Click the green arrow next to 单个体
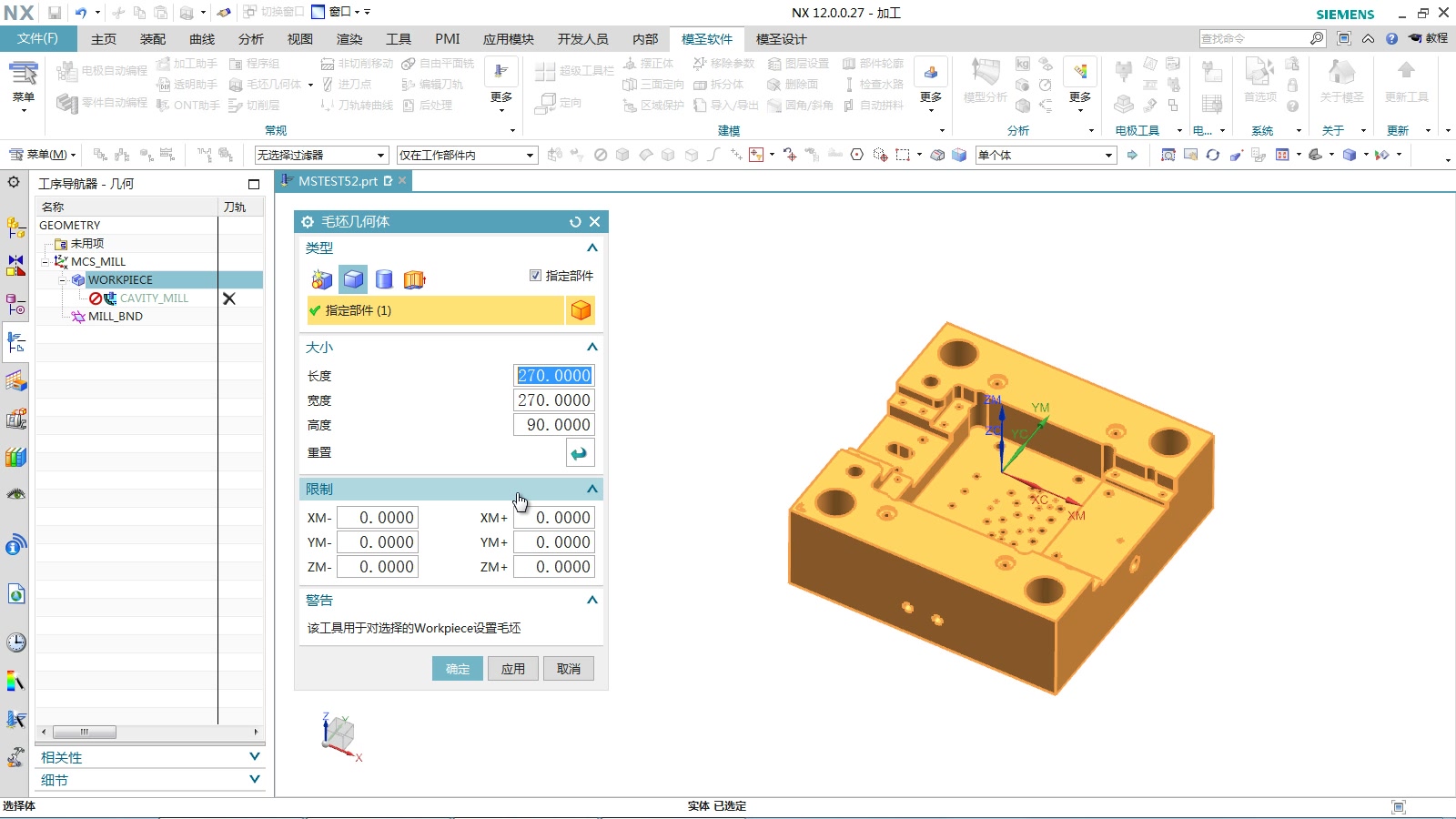 pos(1132,155)
